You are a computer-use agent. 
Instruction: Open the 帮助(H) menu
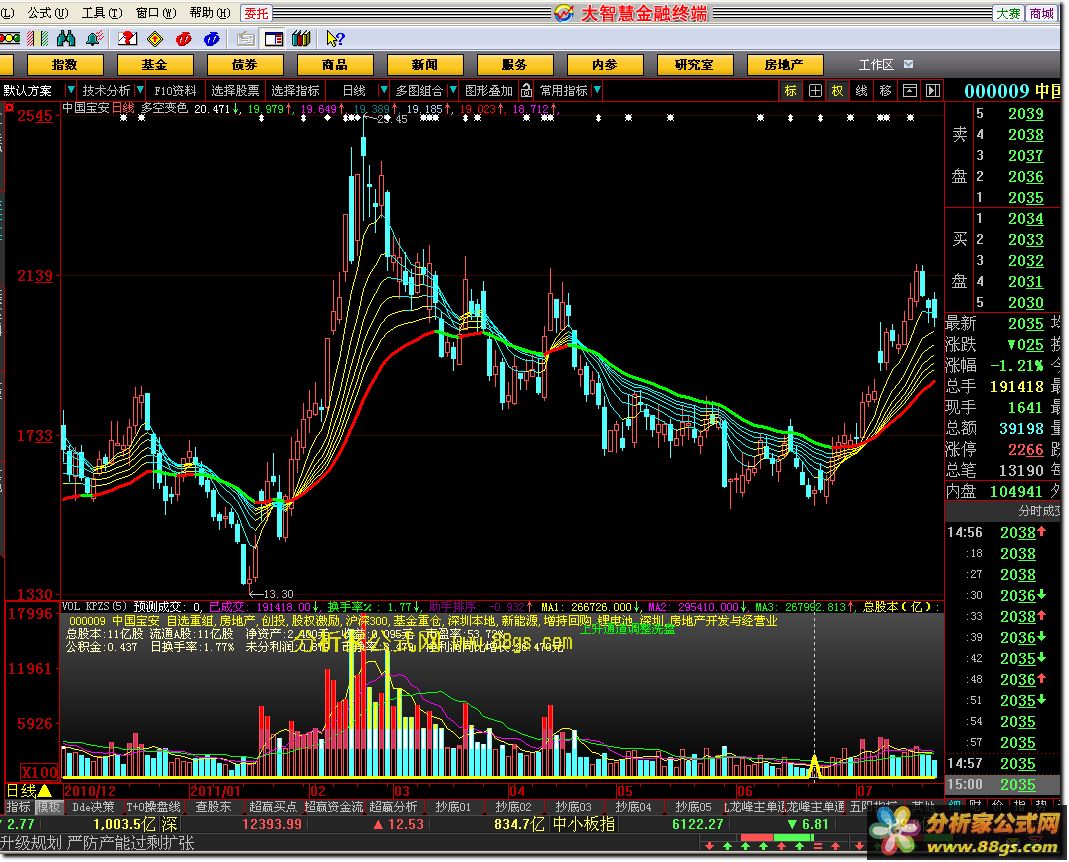click(x=209, y=13)
